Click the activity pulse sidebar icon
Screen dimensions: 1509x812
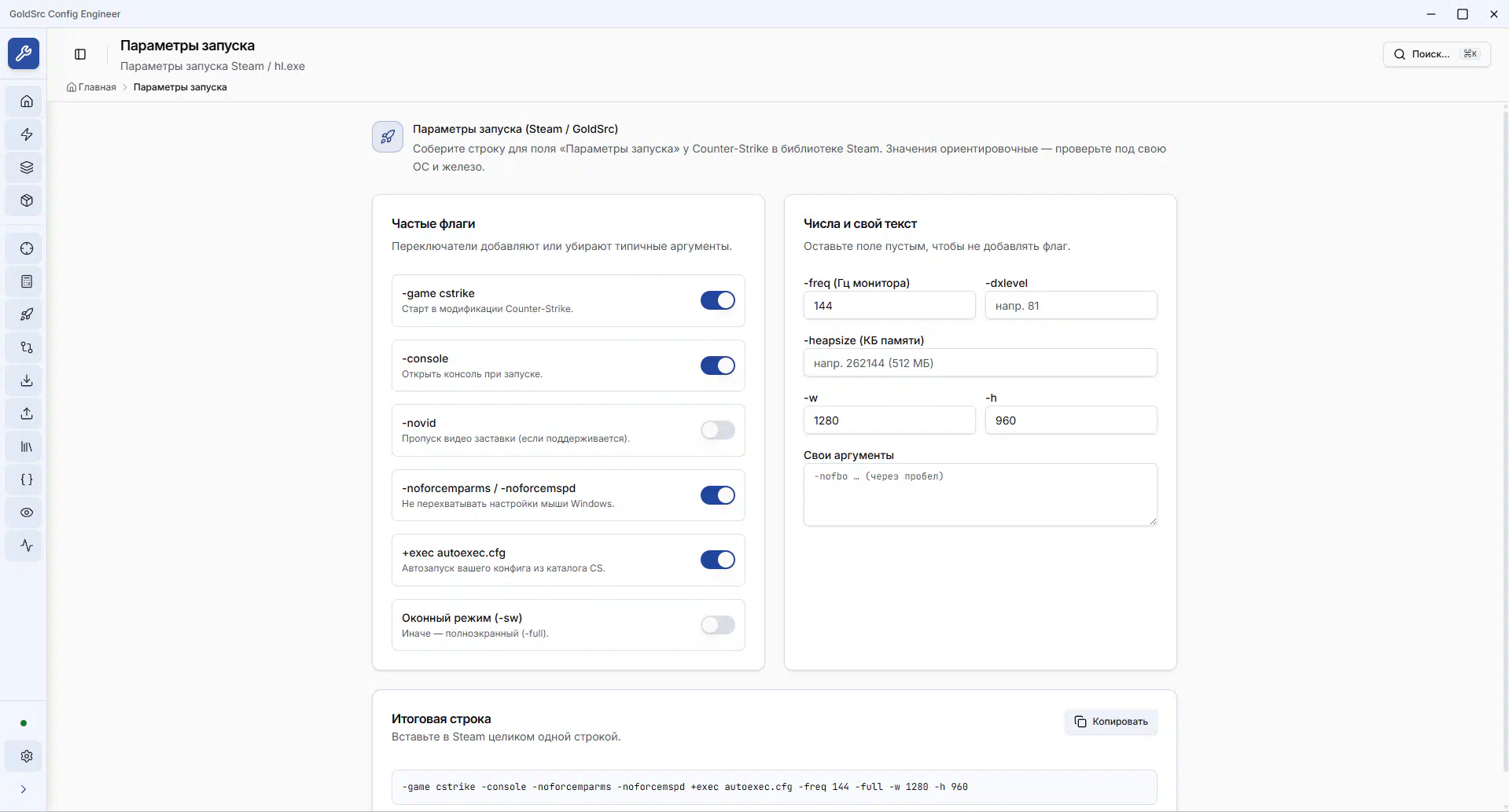27,546
